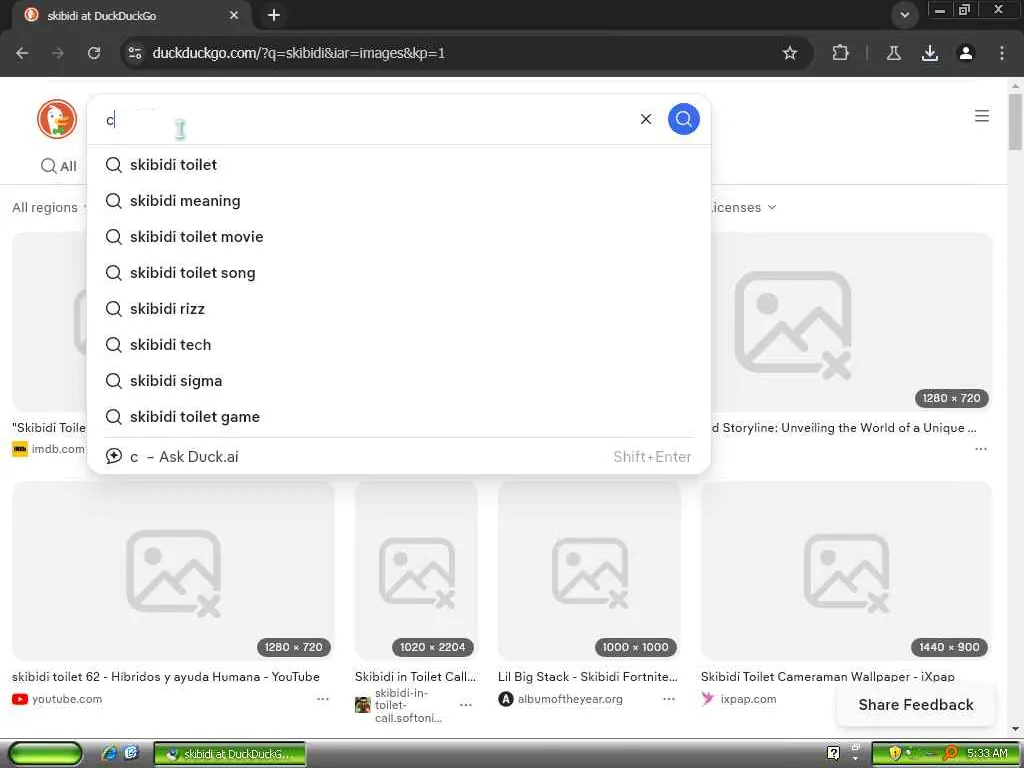Select suggestion 'skibidi toilet movie'
Viewport: 1024px width, 768px height.
398,236
